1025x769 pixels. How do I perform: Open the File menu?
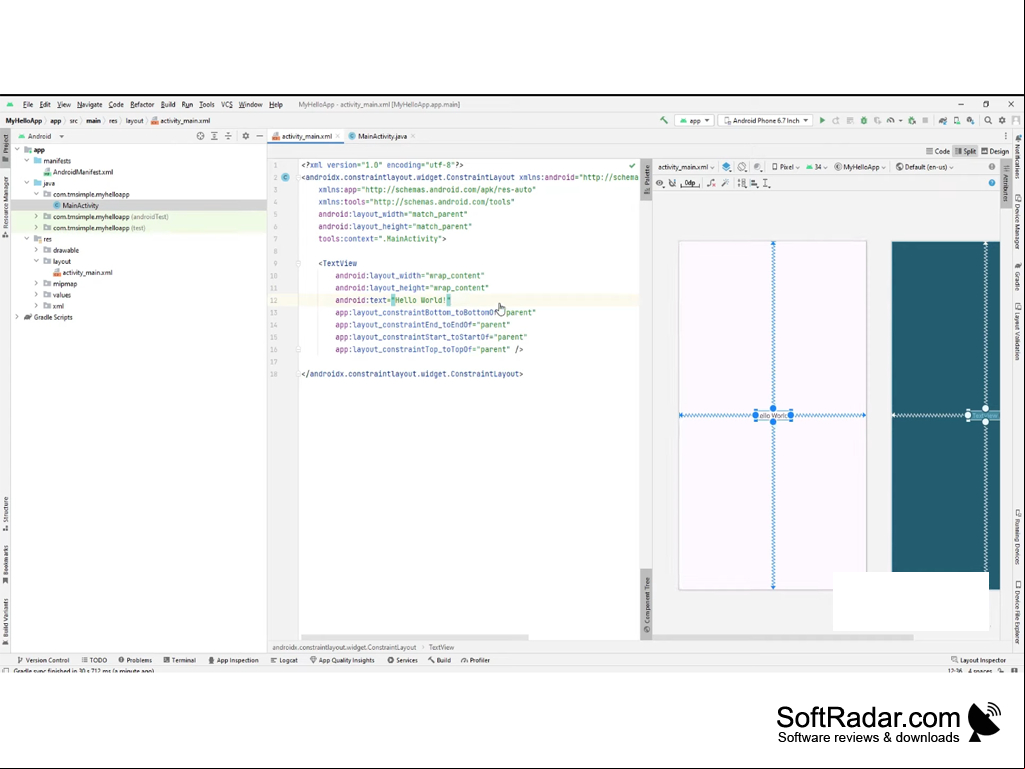[x=27, y=105]
